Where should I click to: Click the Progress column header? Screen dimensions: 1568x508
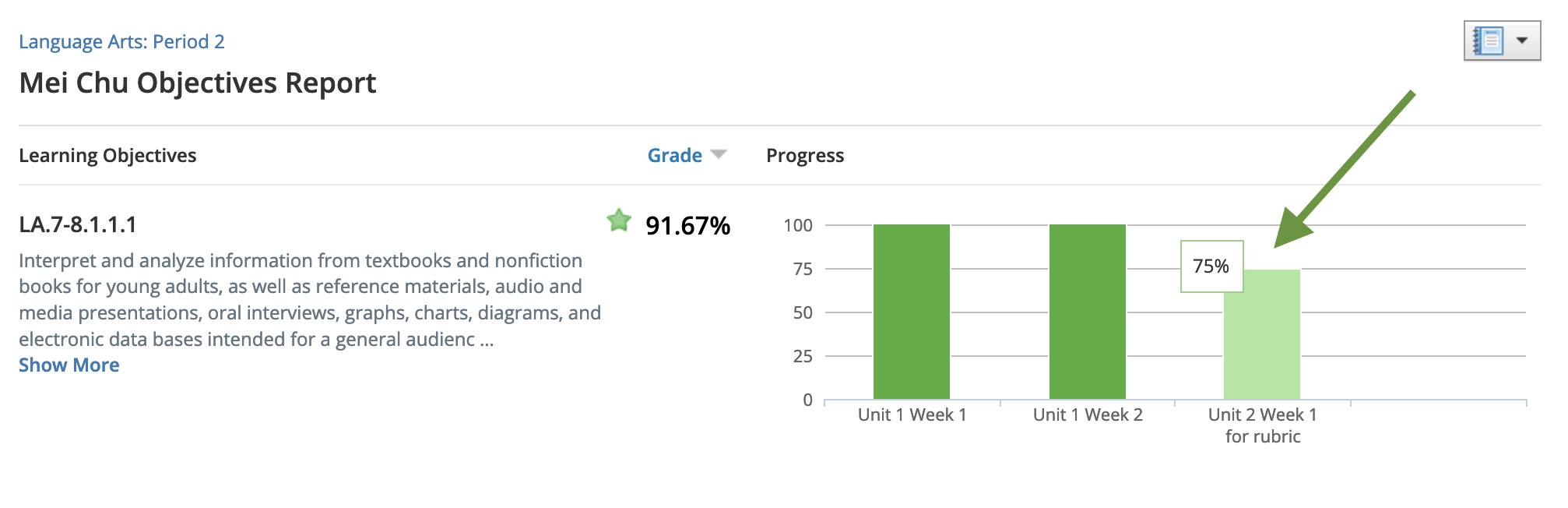805,156
